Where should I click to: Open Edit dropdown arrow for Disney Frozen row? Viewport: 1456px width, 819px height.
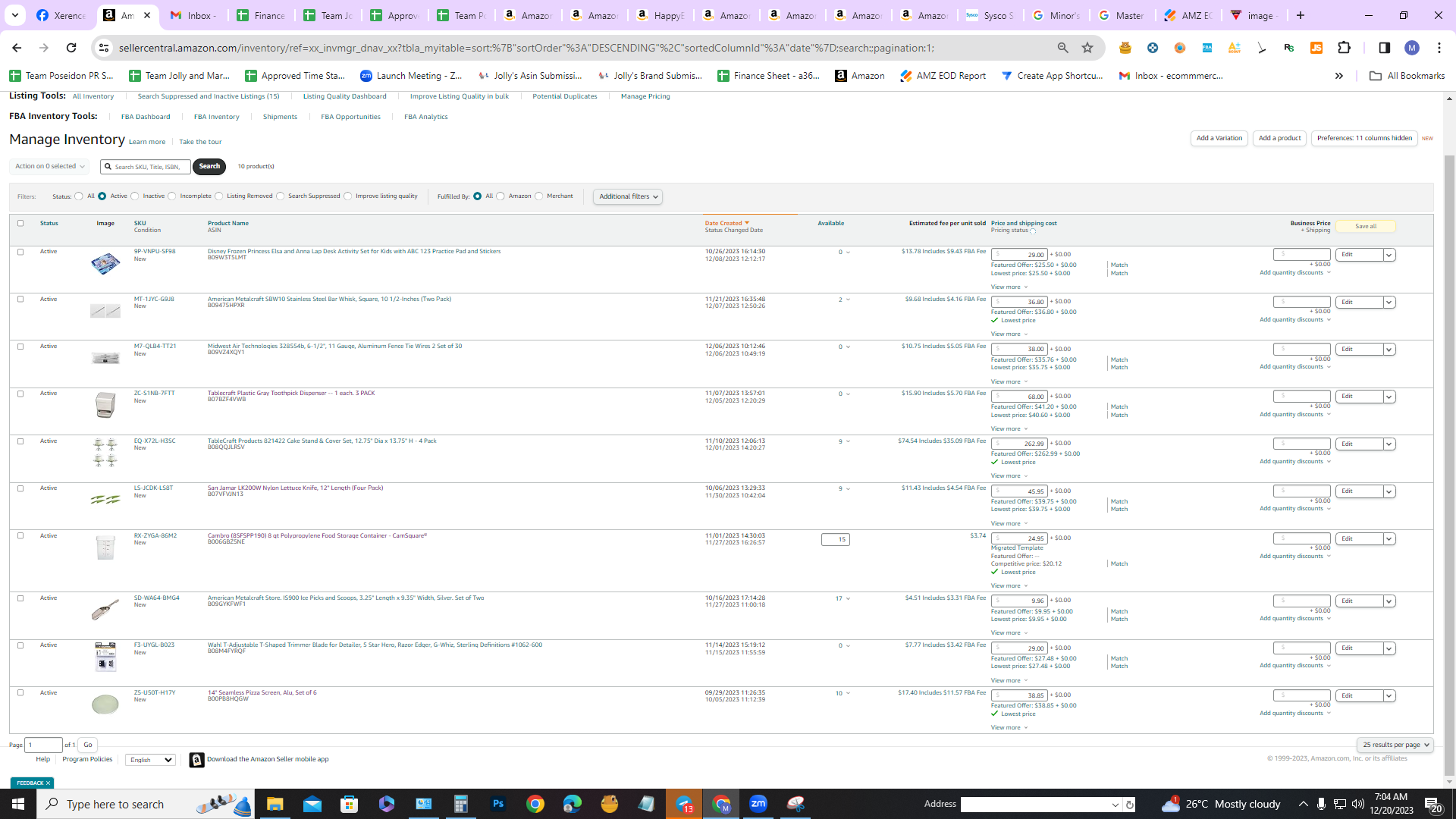(1389, 255)
